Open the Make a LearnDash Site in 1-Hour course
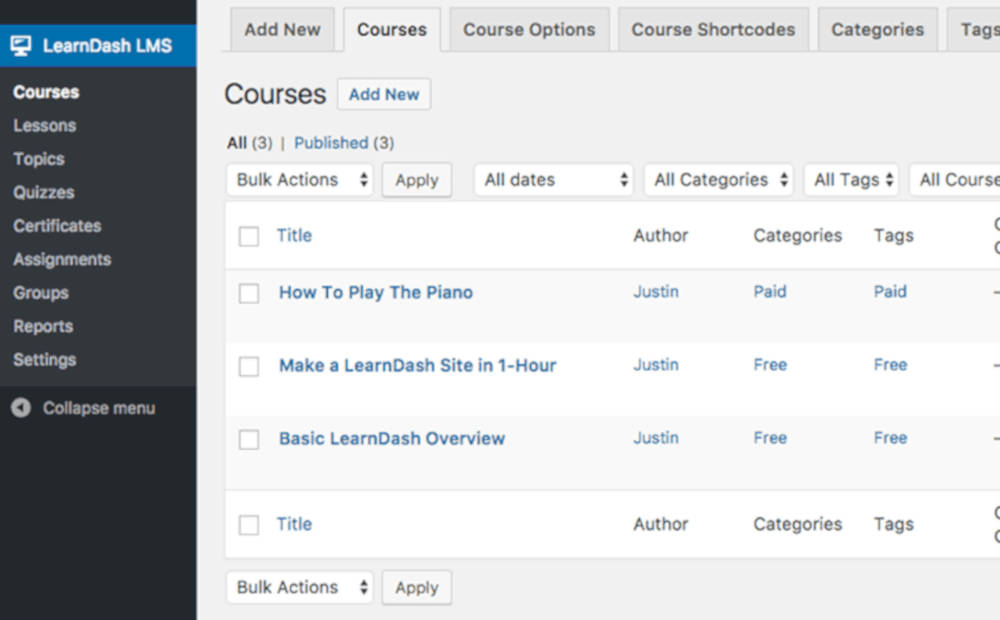This screenshot has width=1000, height=620. pyautogui.click(x=417, y=365)
